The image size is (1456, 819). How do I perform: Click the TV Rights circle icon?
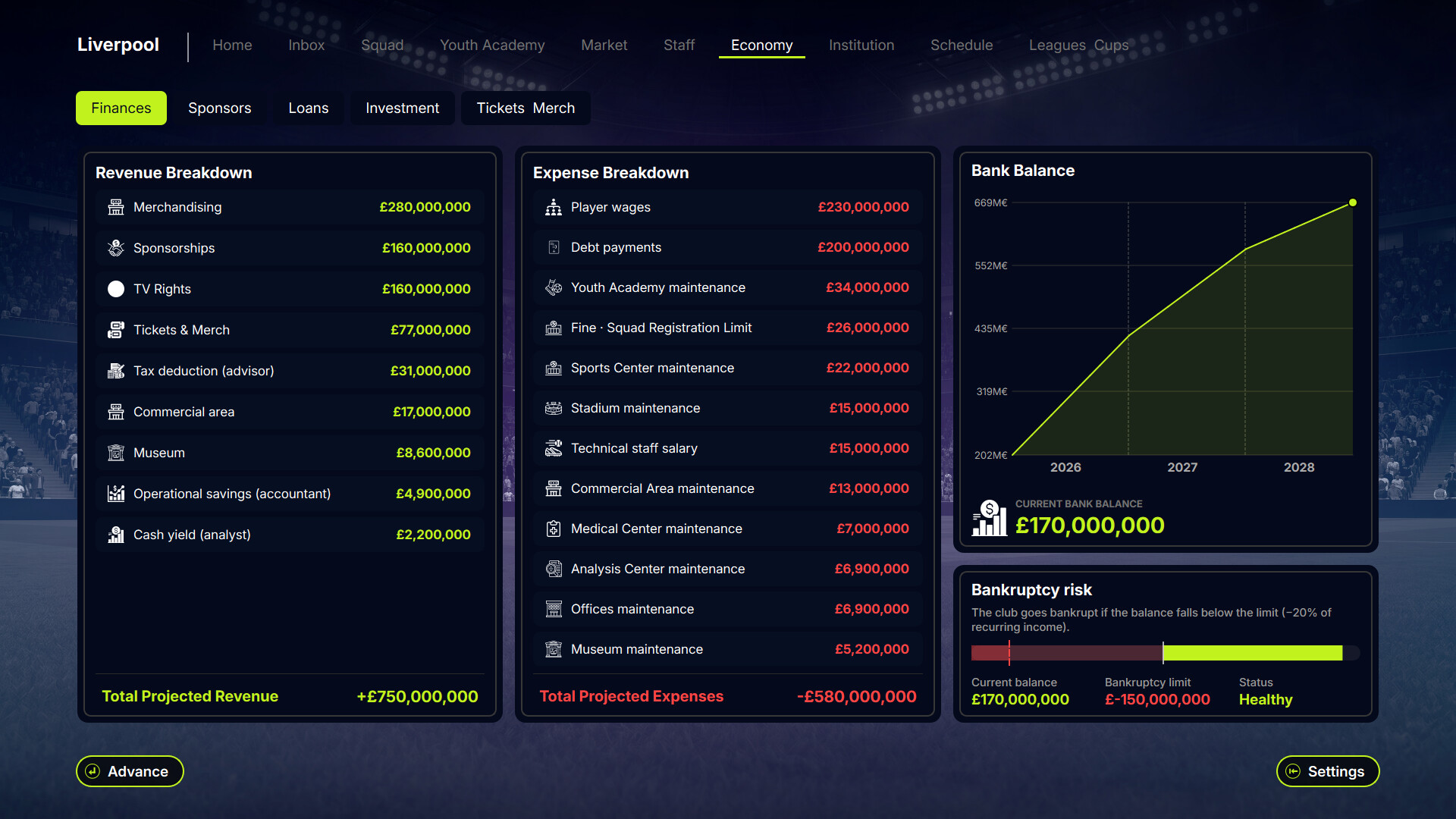coord(116,289)
